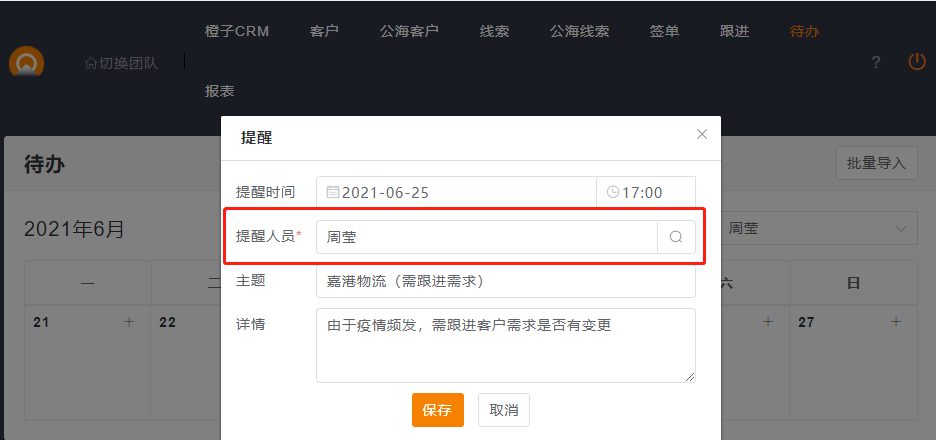The image size is (936, 440).
Task: Click the 批量导入 button
Action: (876, 163)
